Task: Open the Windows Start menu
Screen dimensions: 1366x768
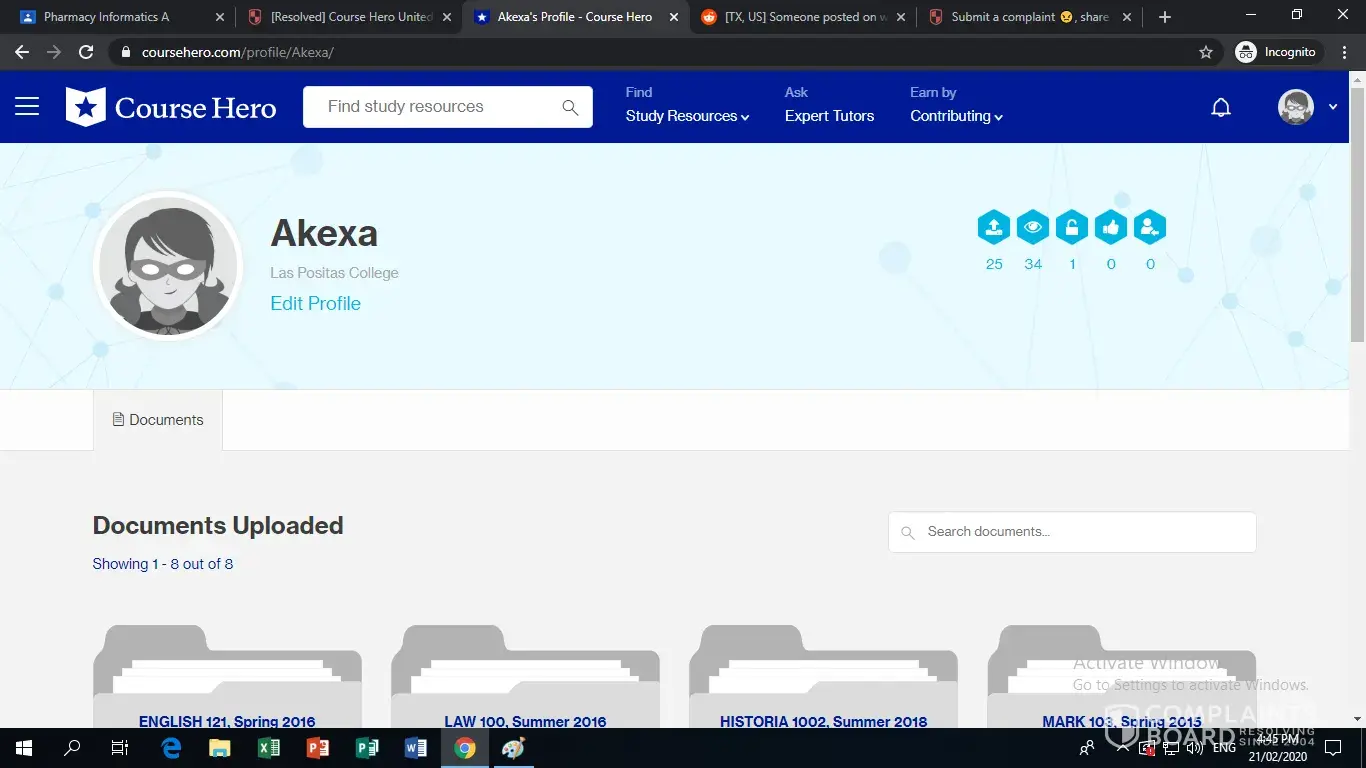Action: [24, 748]
